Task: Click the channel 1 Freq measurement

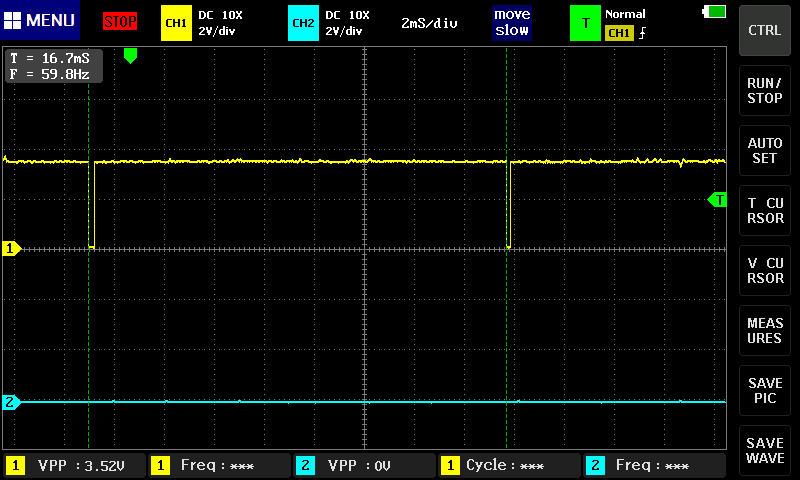Action: 219,465
